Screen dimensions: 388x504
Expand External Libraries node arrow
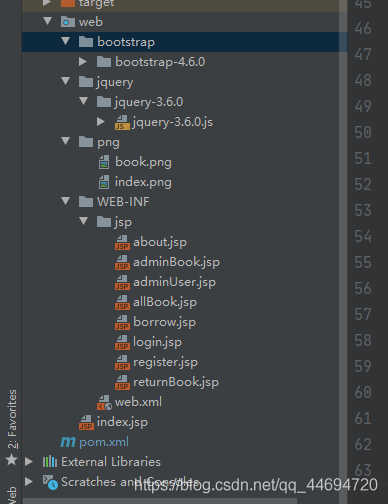pyautogui.click(x=29, y=461)
